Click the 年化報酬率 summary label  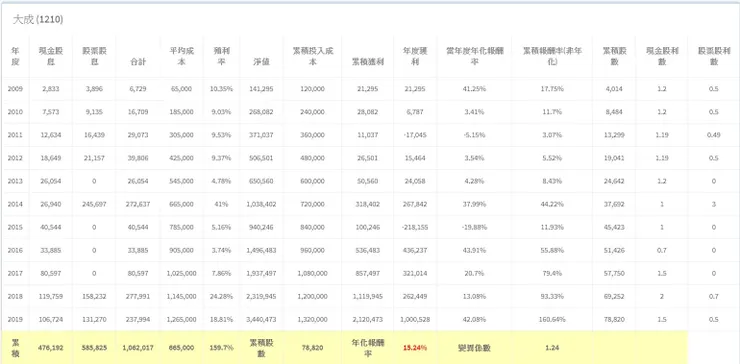(367, 347)
